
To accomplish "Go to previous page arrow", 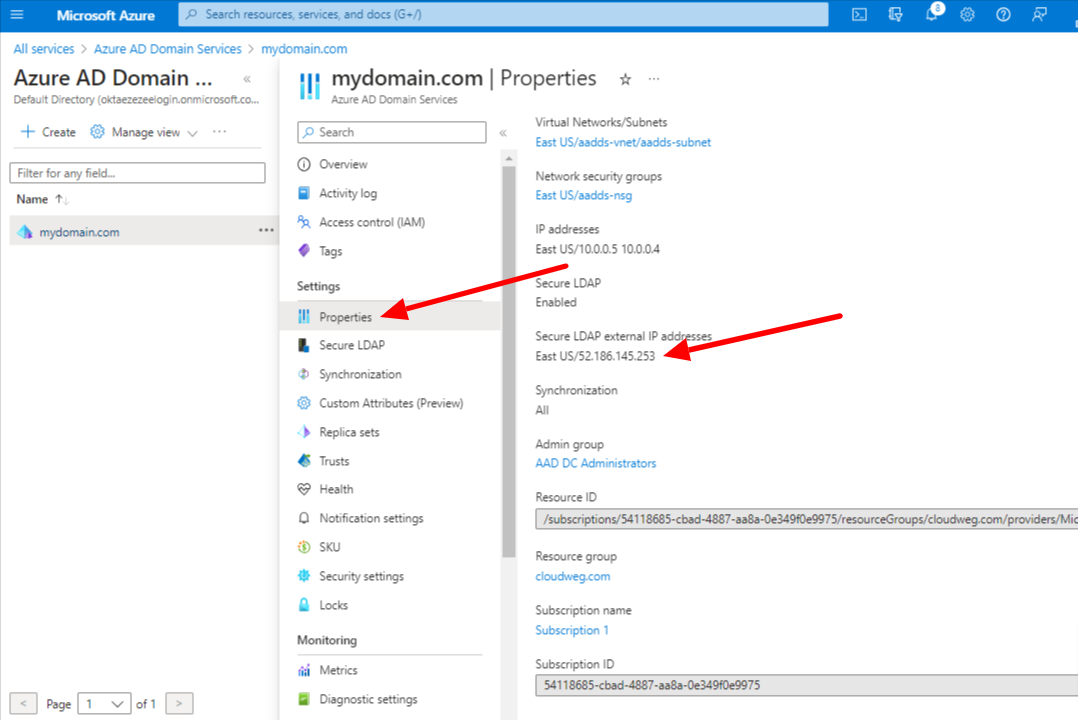I will pos(23,703).
